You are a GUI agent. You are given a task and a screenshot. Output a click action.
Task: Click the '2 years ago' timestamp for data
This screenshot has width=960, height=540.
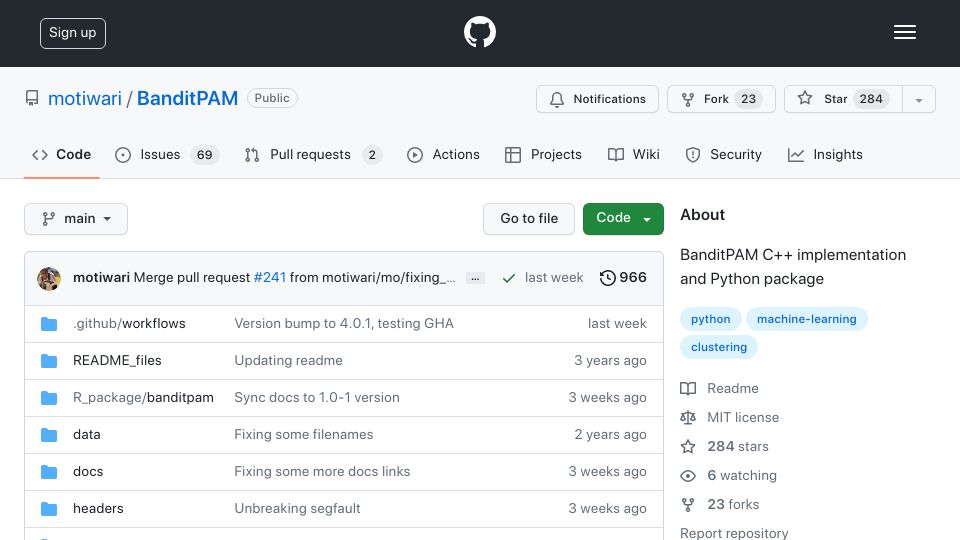(x=610, y=435)
